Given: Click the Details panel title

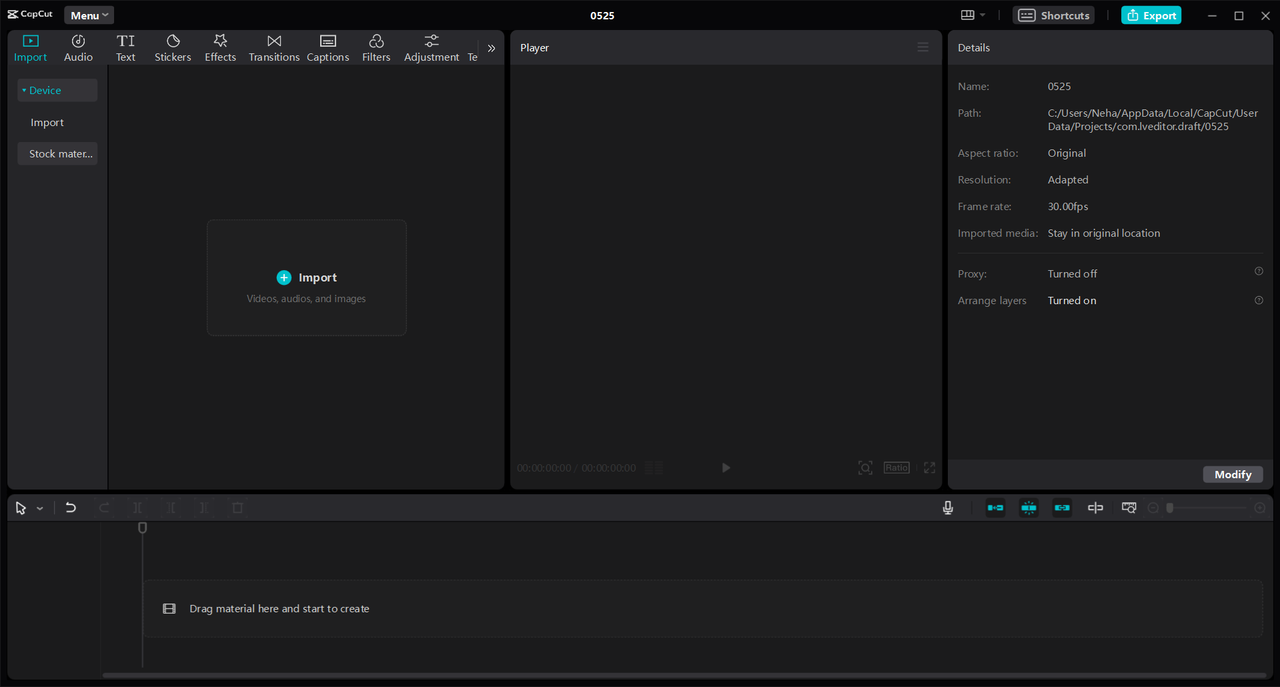Looking at the screenshot, I should click(974, 48).
